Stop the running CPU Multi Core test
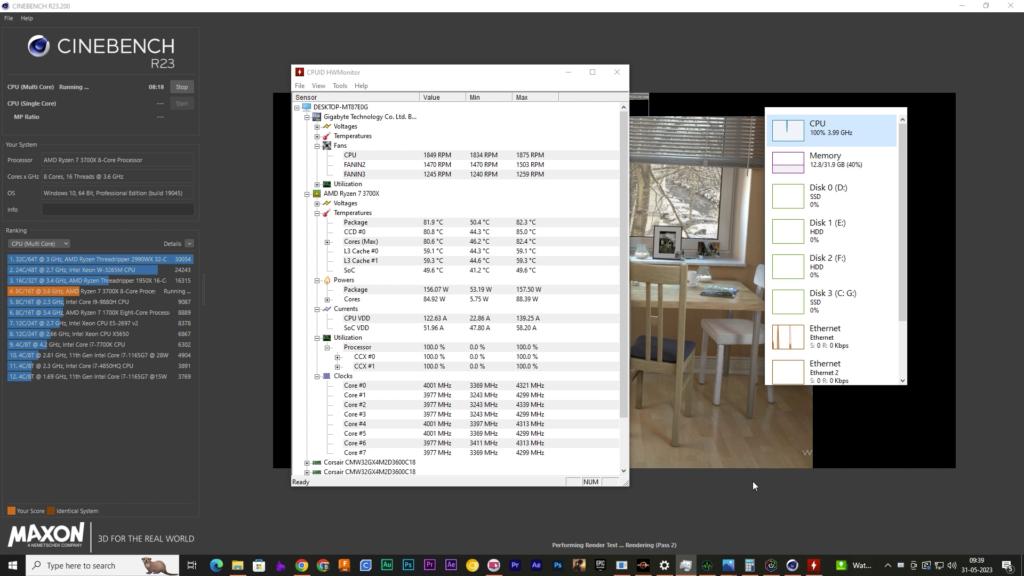This screenshot has width=1024, height=576. (182, 87)
